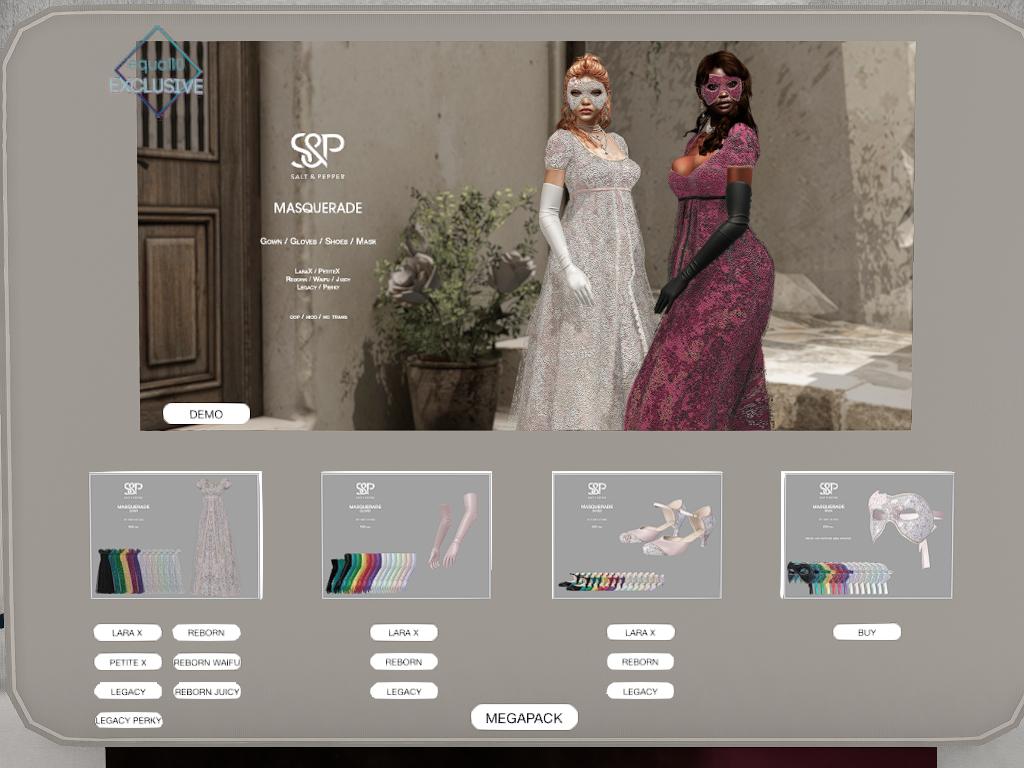Viewport: 1024px width, 768px height.
Task: Choose LEGACY under the gown
Action: (127, 691)
